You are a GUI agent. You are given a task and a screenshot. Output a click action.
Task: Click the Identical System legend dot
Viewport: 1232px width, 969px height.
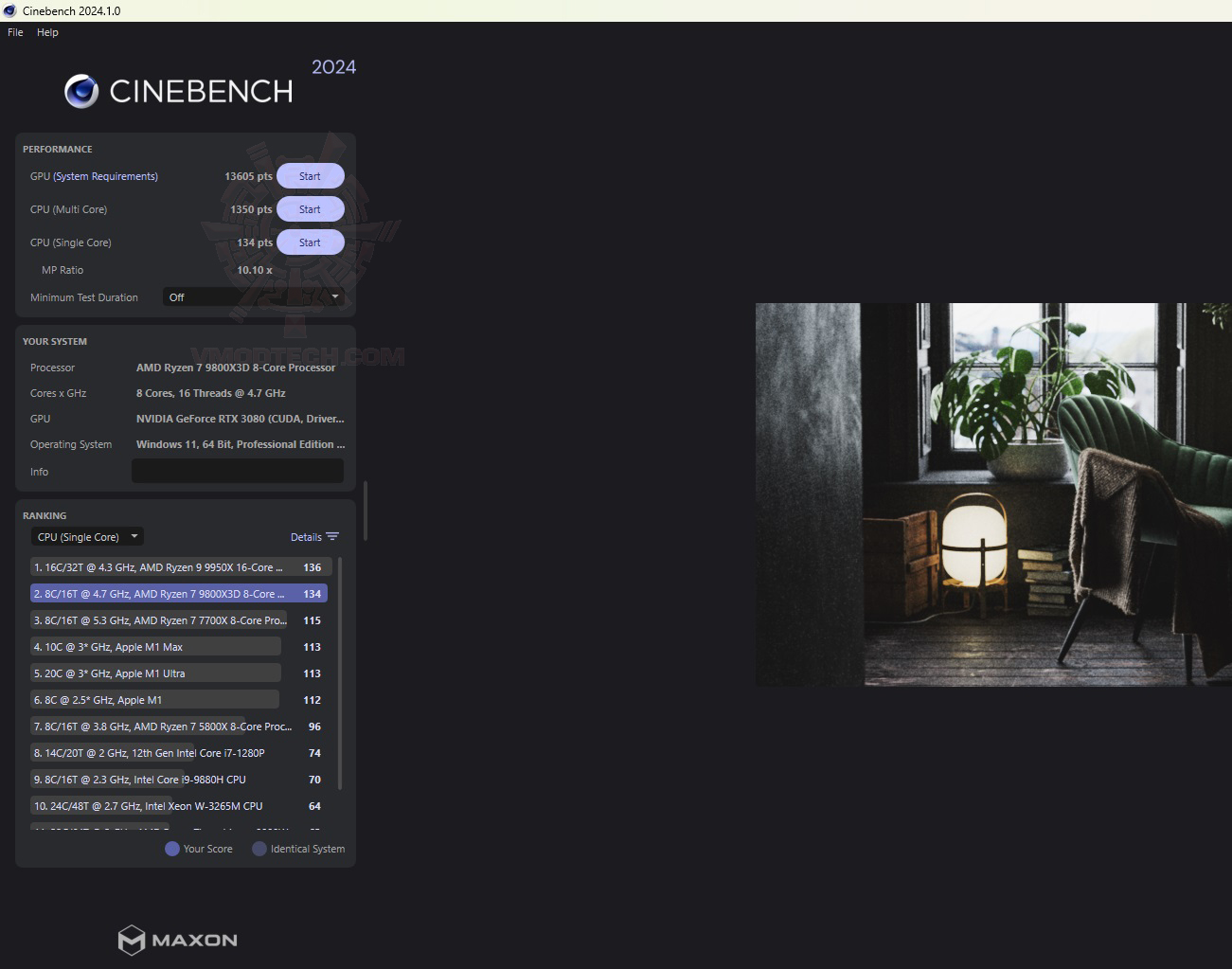click(259, 849)
